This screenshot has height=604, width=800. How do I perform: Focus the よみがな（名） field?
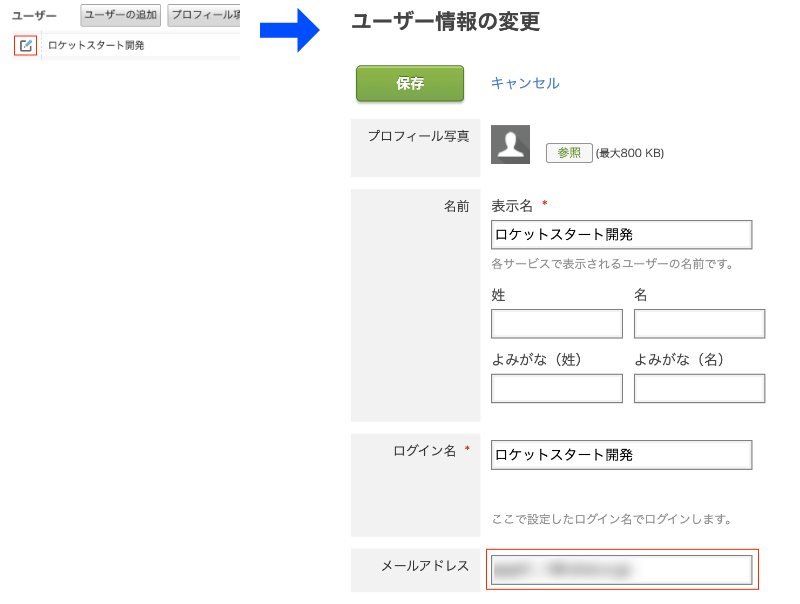click(x=699, y=389)
